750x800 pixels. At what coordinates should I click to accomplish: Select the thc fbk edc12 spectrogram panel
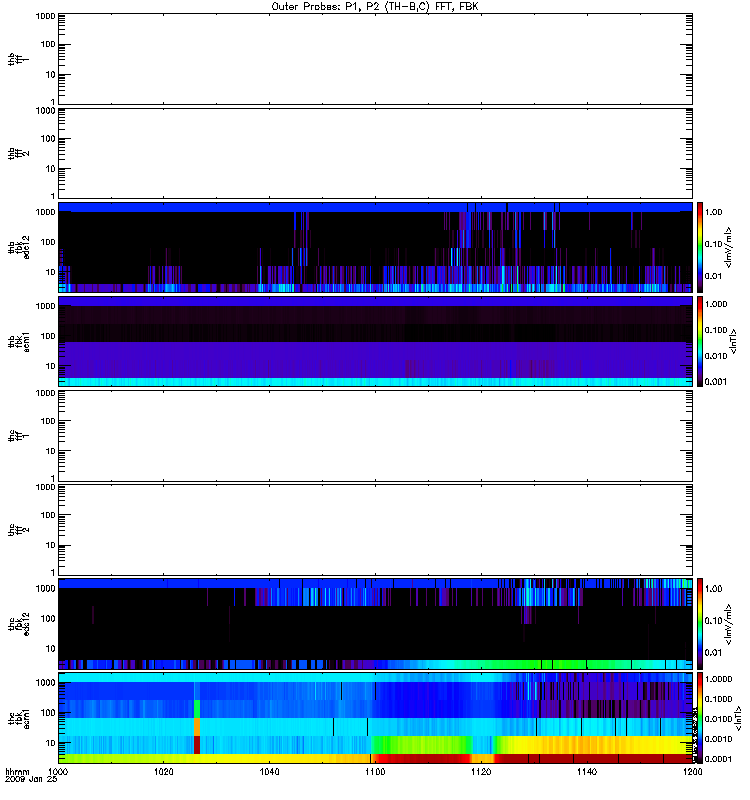pyautogui.click(x=375, y=623)
